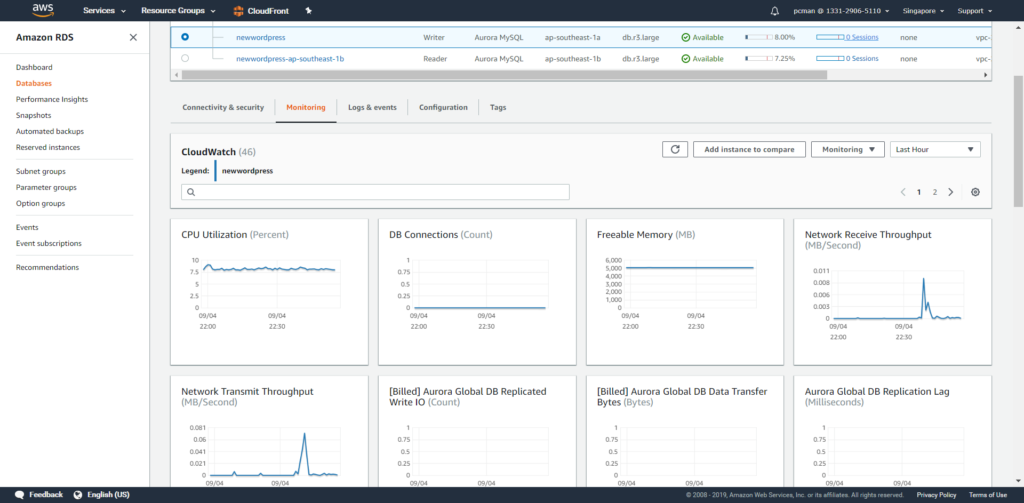Open the Singapore region selector
The height and width of the screenshot is (503, 1024).
(x=922, y=11)
